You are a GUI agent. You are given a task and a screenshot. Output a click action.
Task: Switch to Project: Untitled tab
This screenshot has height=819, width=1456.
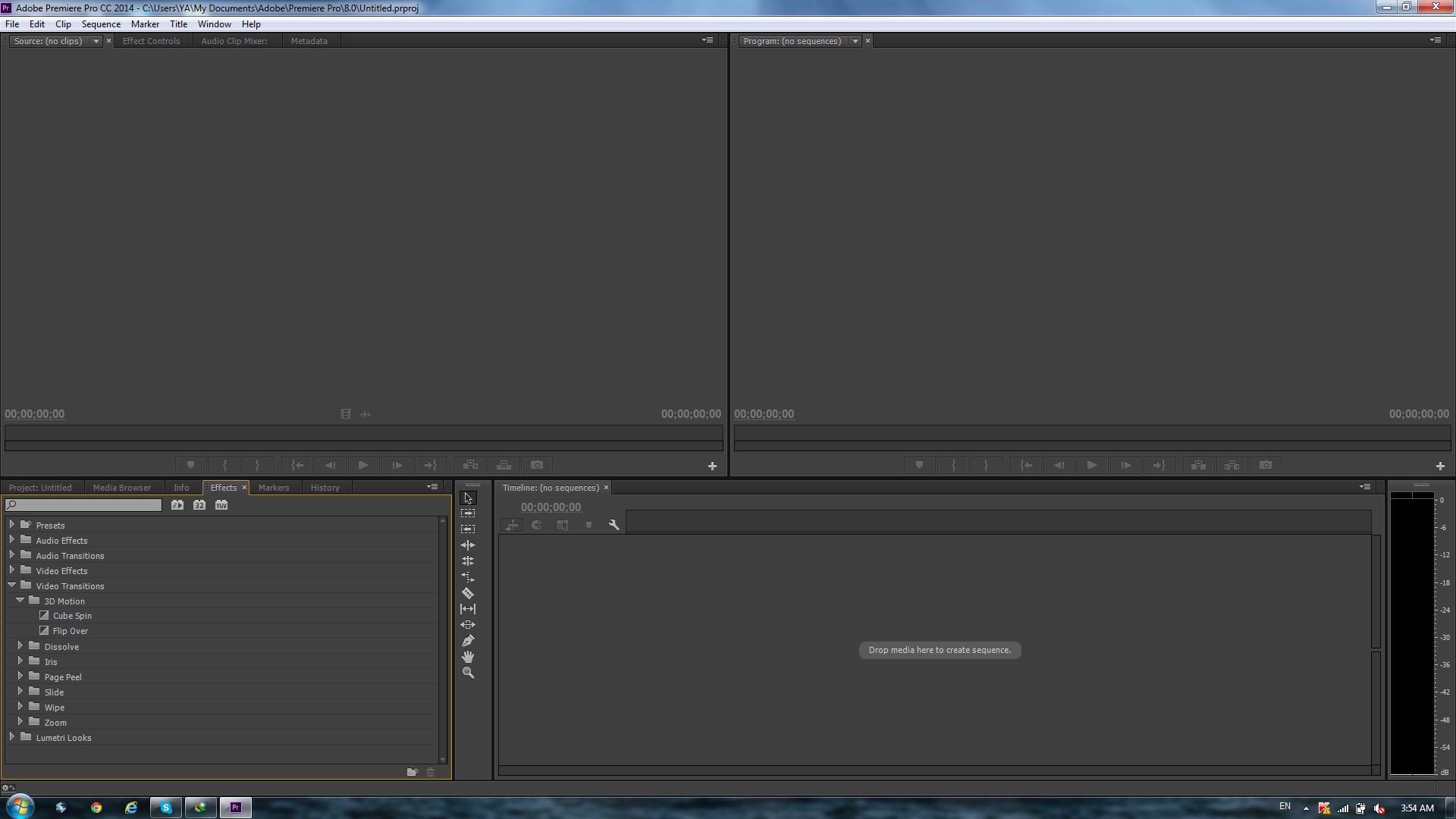pyautogui.click(x=40, y=488)
